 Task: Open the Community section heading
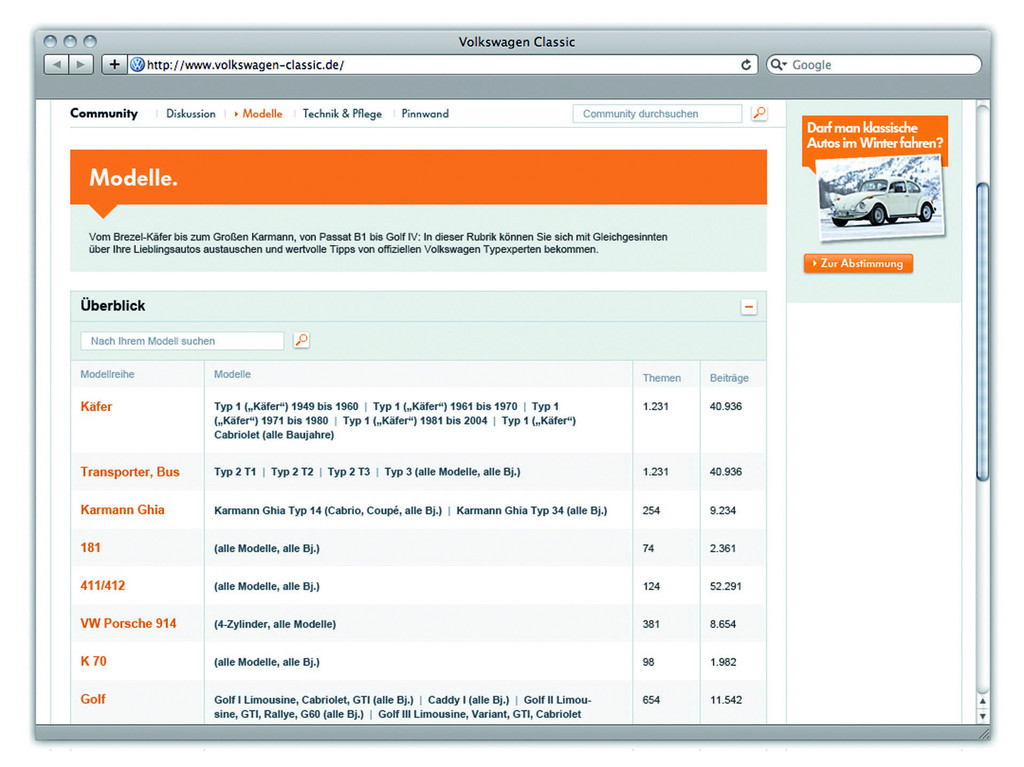(104, 113)
